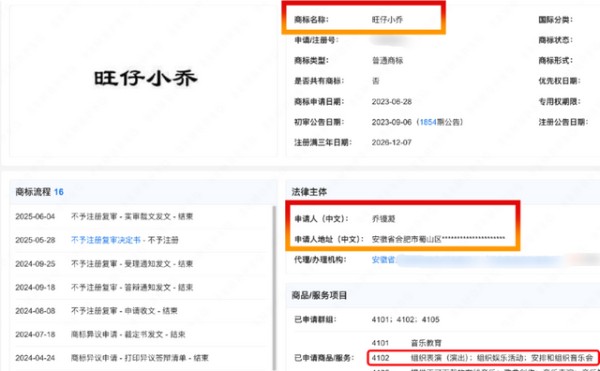Click the 初审公告日期 field label

(319, 122)
